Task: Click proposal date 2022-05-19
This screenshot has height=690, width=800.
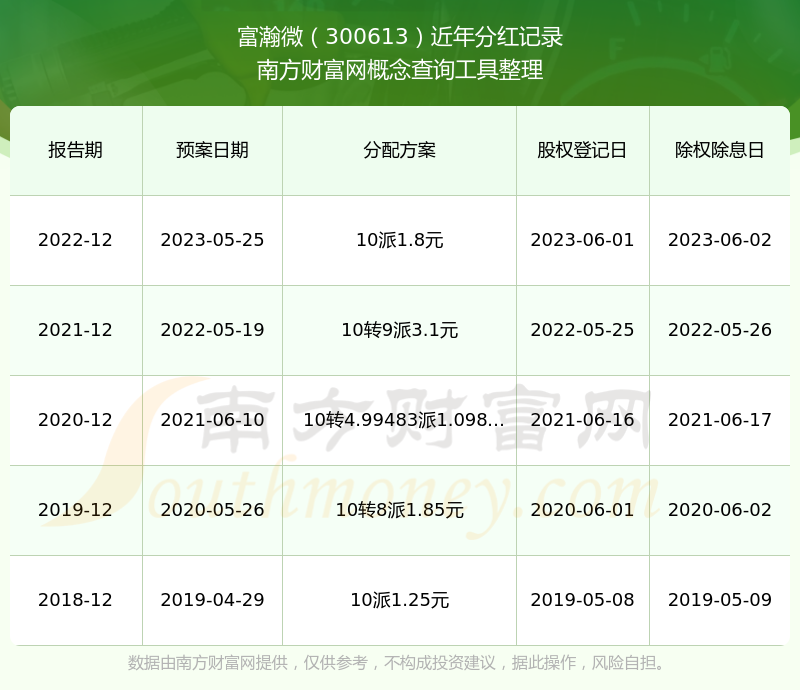Action: [212, 330]
